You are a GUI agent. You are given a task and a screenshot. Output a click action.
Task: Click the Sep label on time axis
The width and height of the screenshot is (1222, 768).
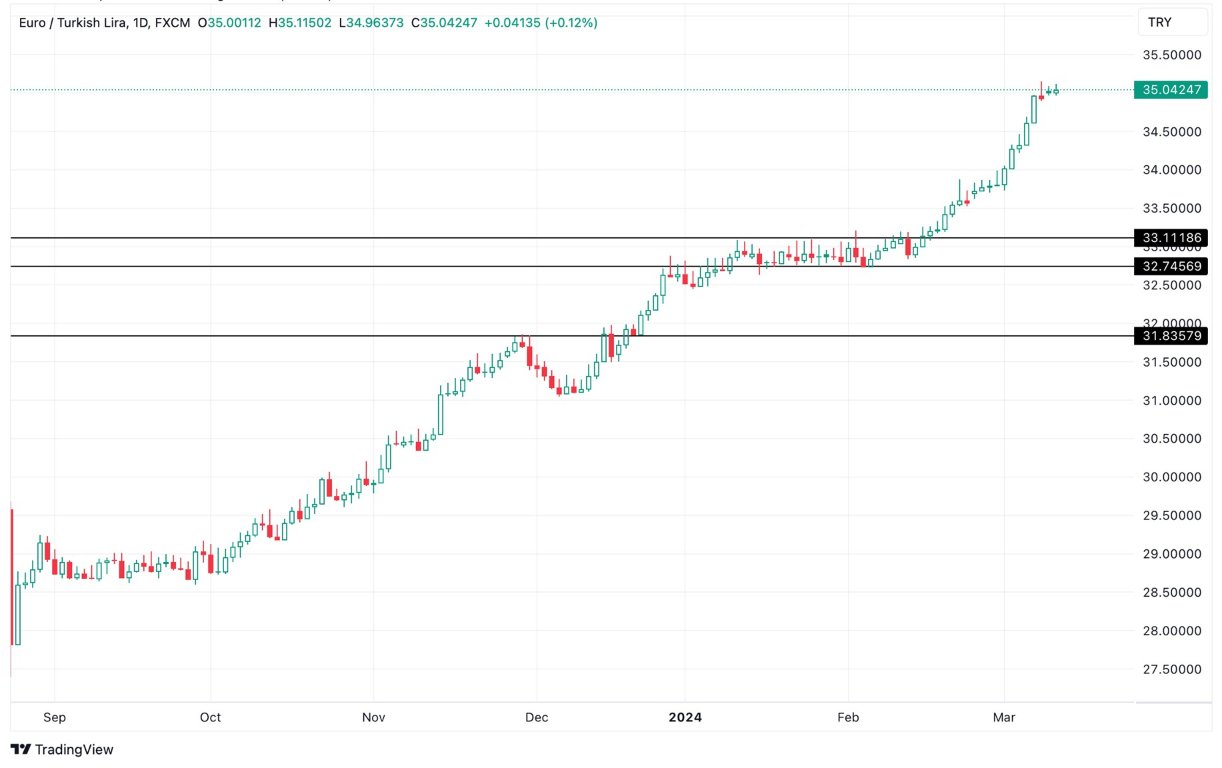tap(55, 717)
